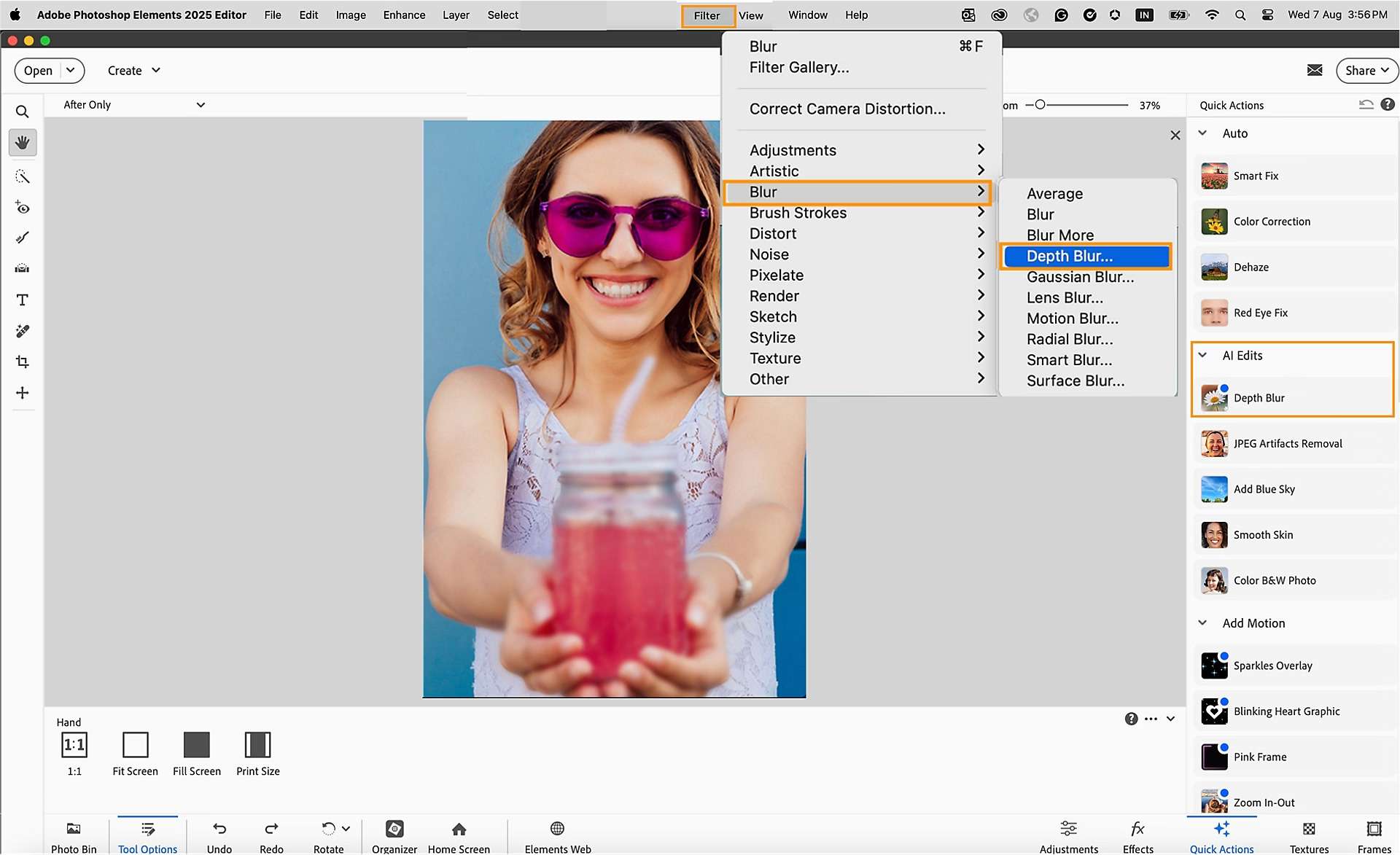
Task: Apply Sparkles Overlay motion effect
Action: pyautogui.click(x=1294, y=665)
